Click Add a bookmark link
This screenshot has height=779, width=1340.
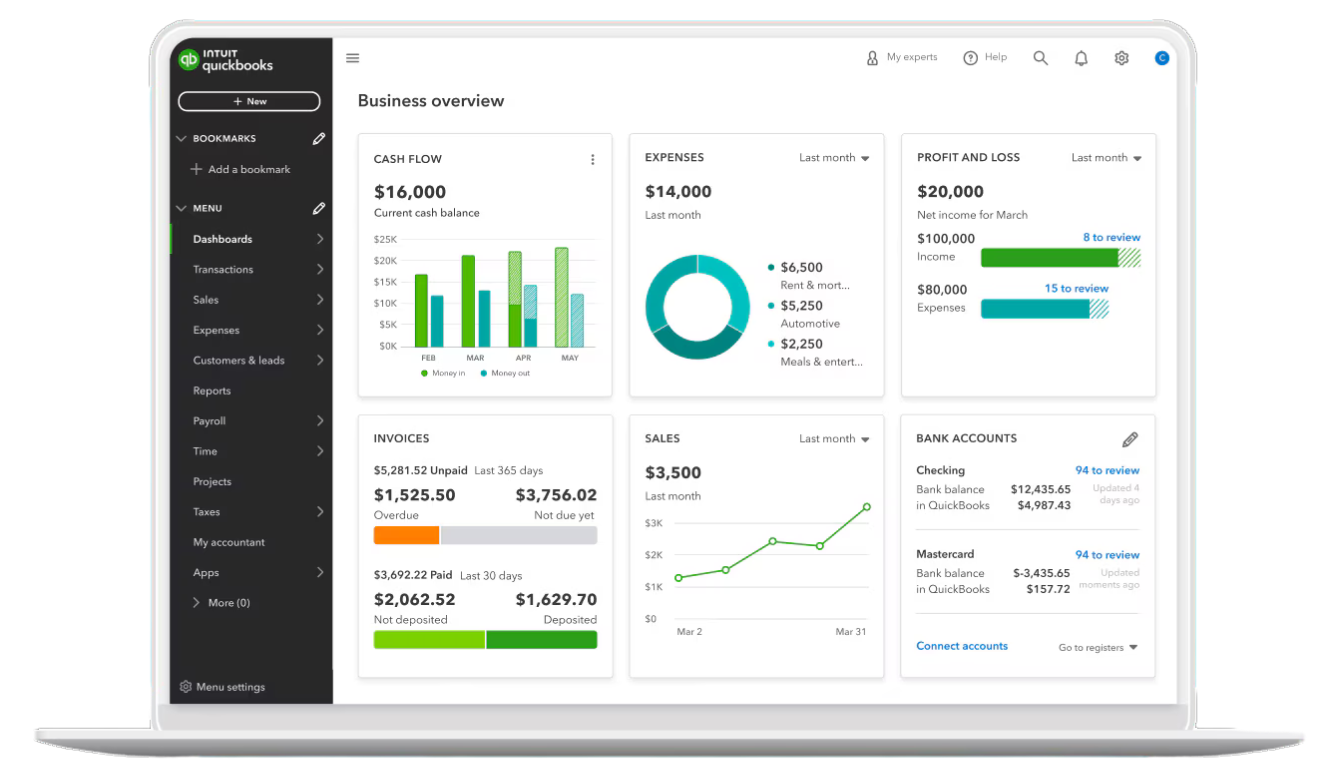(249, 170)
